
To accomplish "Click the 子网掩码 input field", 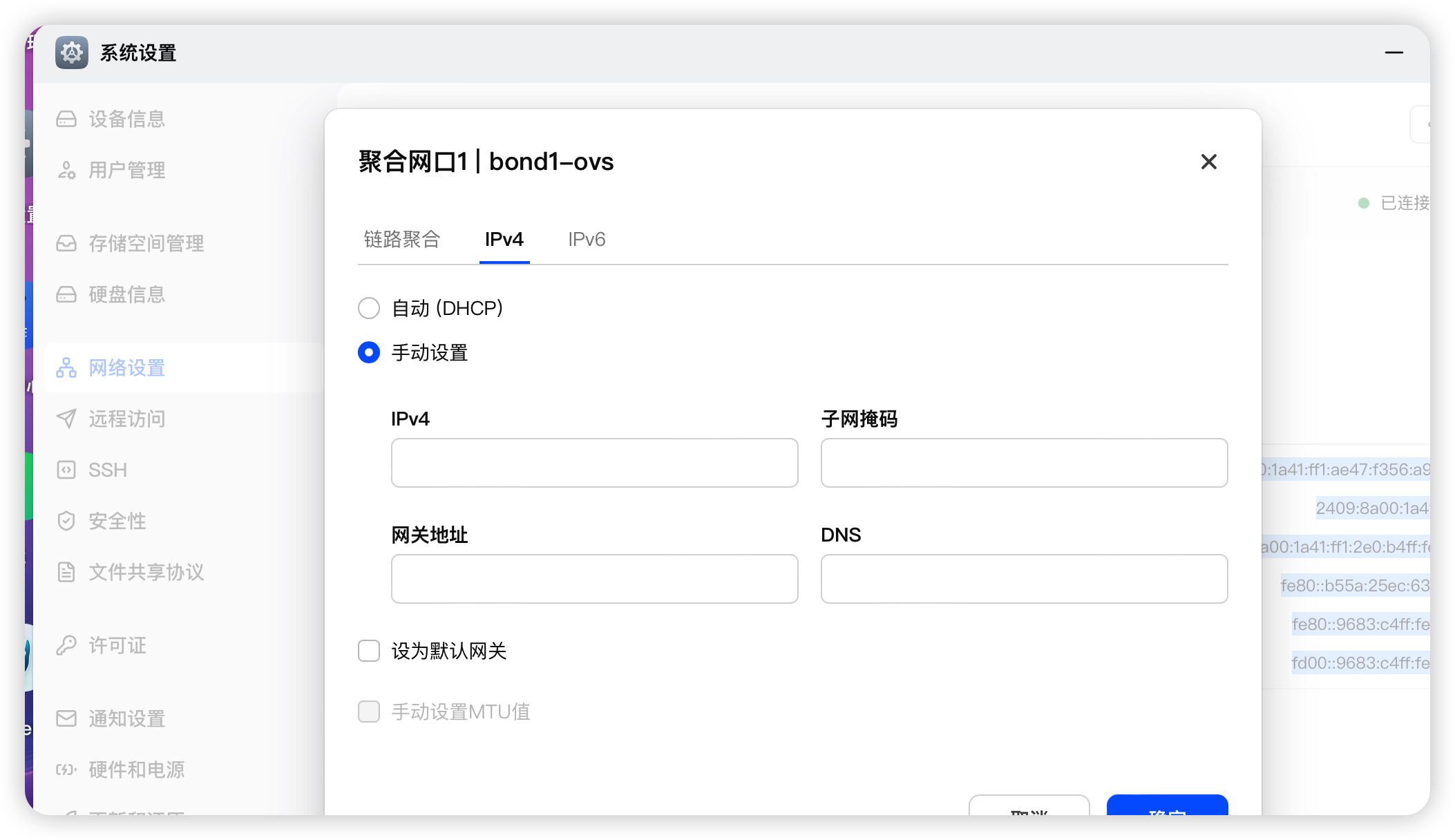I will point(1024,463).
